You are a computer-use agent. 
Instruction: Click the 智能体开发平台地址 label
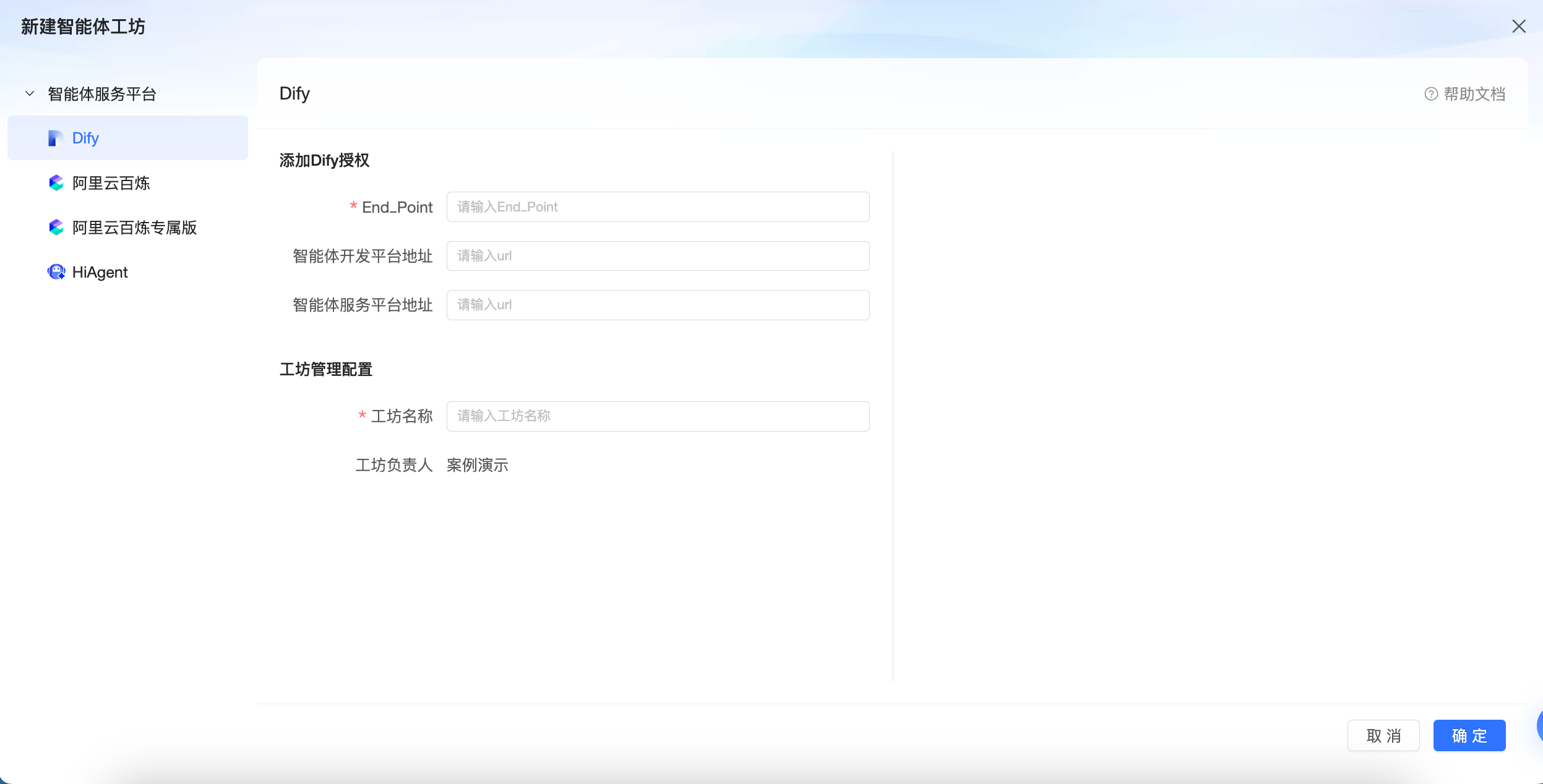pos(363,257)
